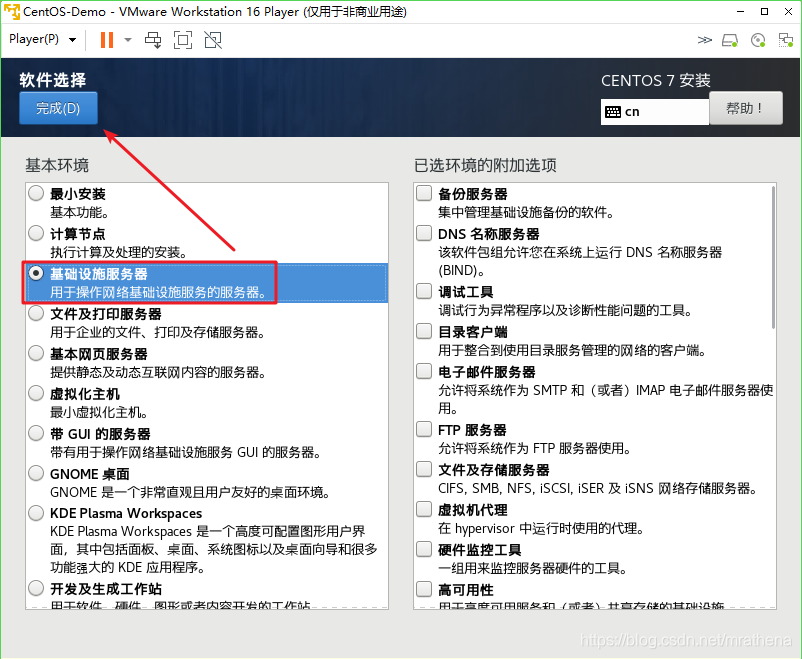802x659 pixels.
Task: Select the 虚拟化主机 radio button
Action: pyautogui.click(x=36, y=393)
